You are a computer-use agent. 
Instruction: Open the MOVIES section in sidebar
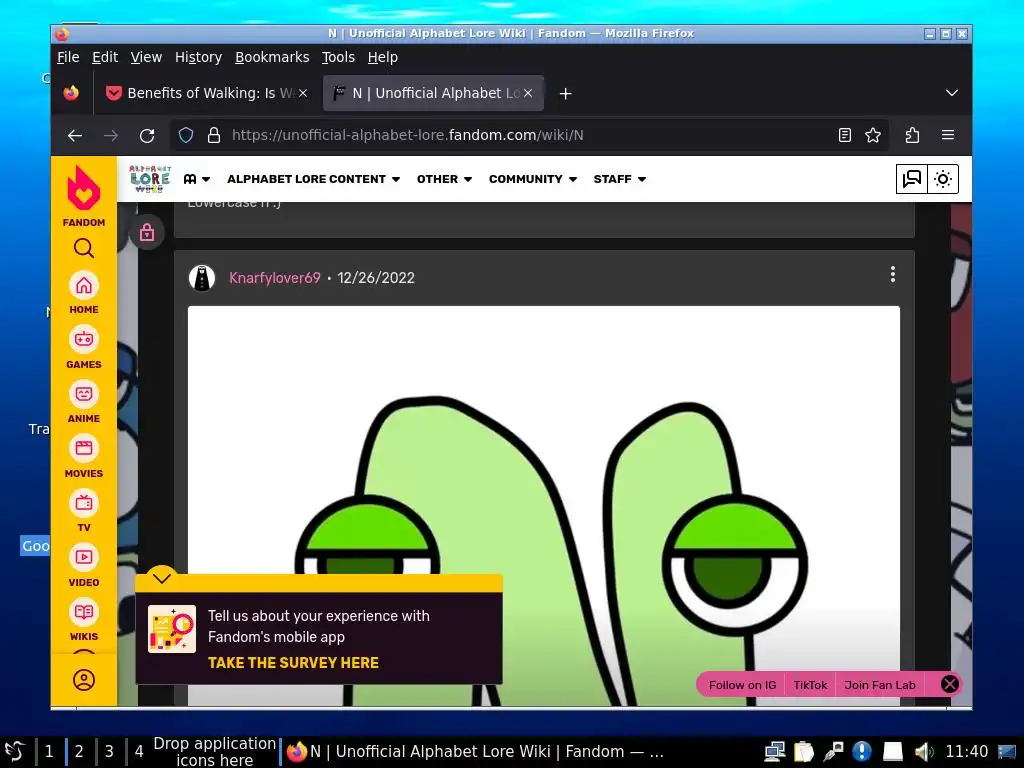click(84, 457)
